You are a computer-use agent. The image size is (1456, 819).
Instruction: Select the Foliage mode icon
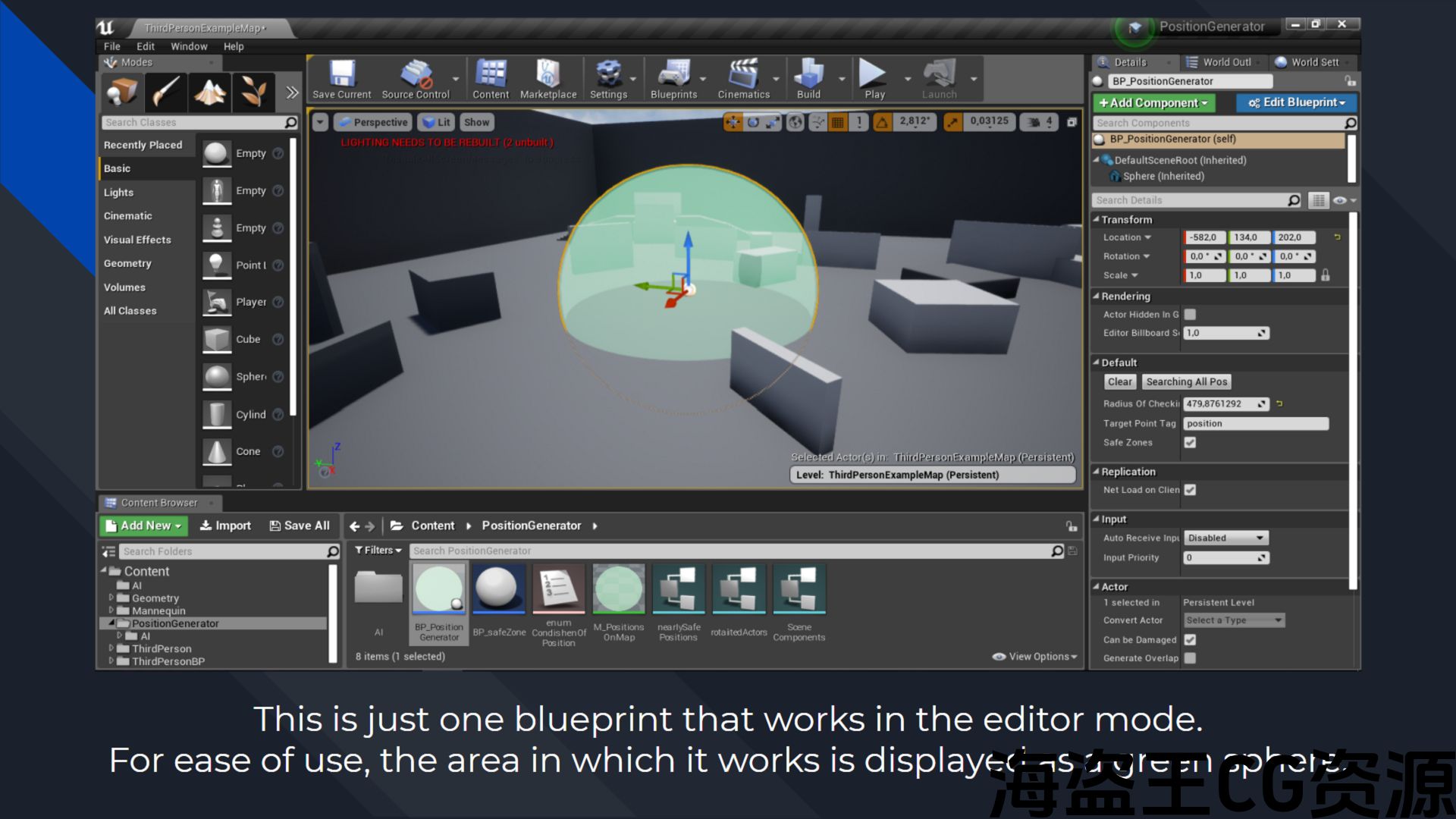click(253, 93)
